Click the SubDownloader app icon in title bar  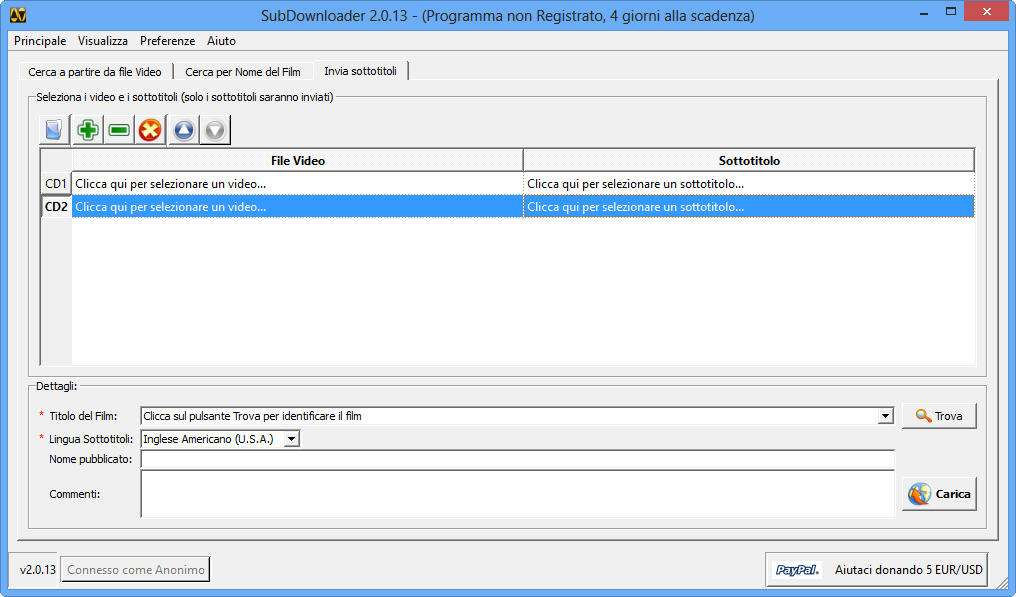coord(18,15)
